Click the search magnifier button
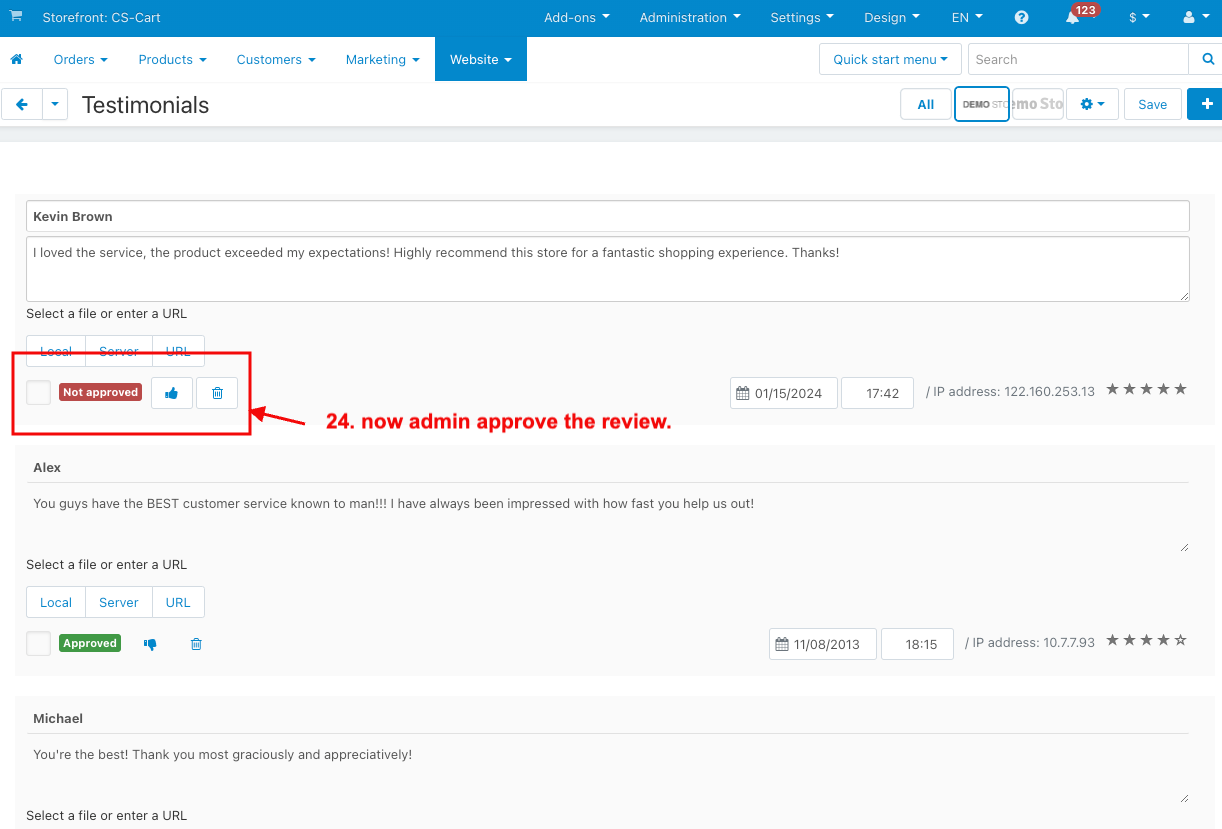The width and height of the screenshot is (1222, 829). tap(1207, 59)
